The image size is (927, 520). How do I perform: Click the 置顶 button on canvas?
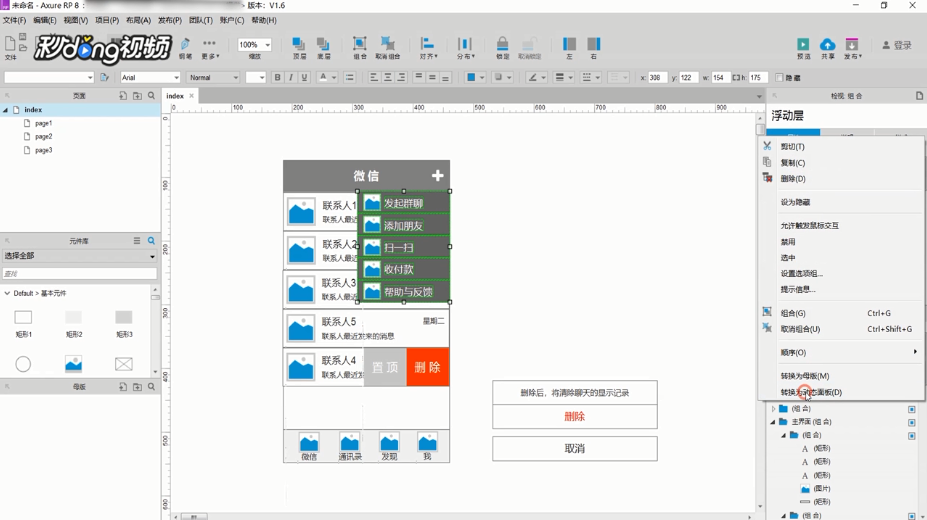pyautogui.click(x=385, y=368)
